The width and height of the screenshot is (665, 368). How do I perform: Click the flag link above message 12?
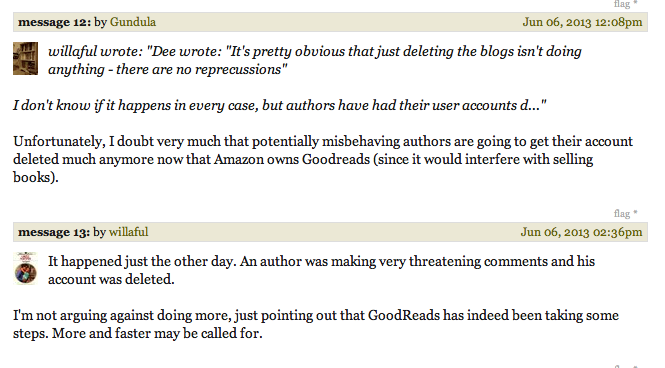pos(622,4)
